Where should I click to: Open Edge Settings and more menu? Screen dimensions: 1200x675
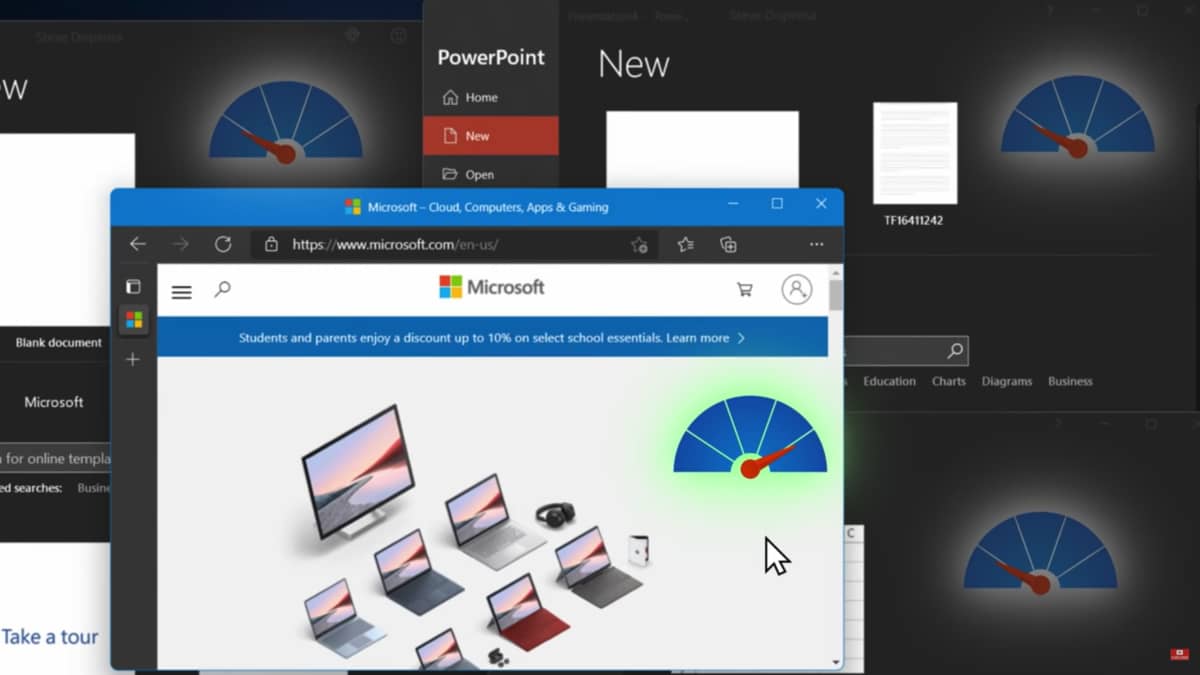pos(817,245)
